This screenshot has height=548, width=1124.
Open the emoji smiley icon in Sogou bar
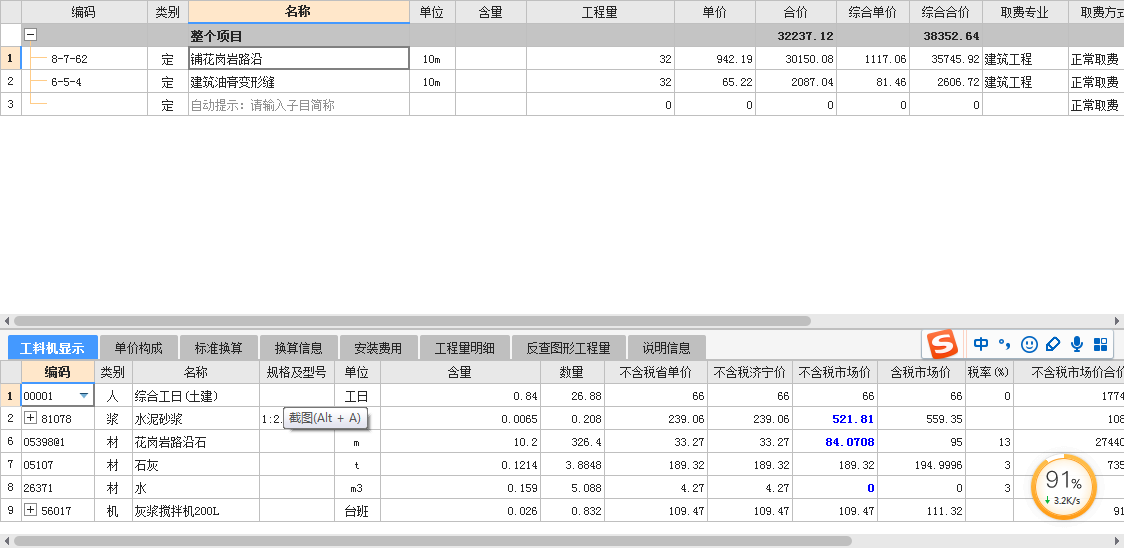tap(1029, 344)
